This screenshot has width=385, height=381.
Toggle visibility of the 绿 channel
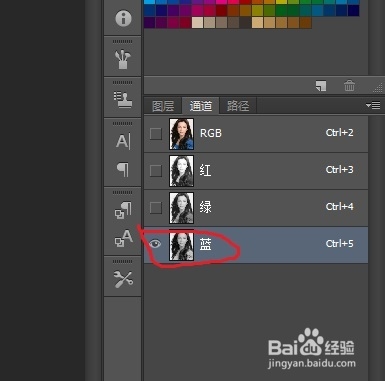[155, 208]
